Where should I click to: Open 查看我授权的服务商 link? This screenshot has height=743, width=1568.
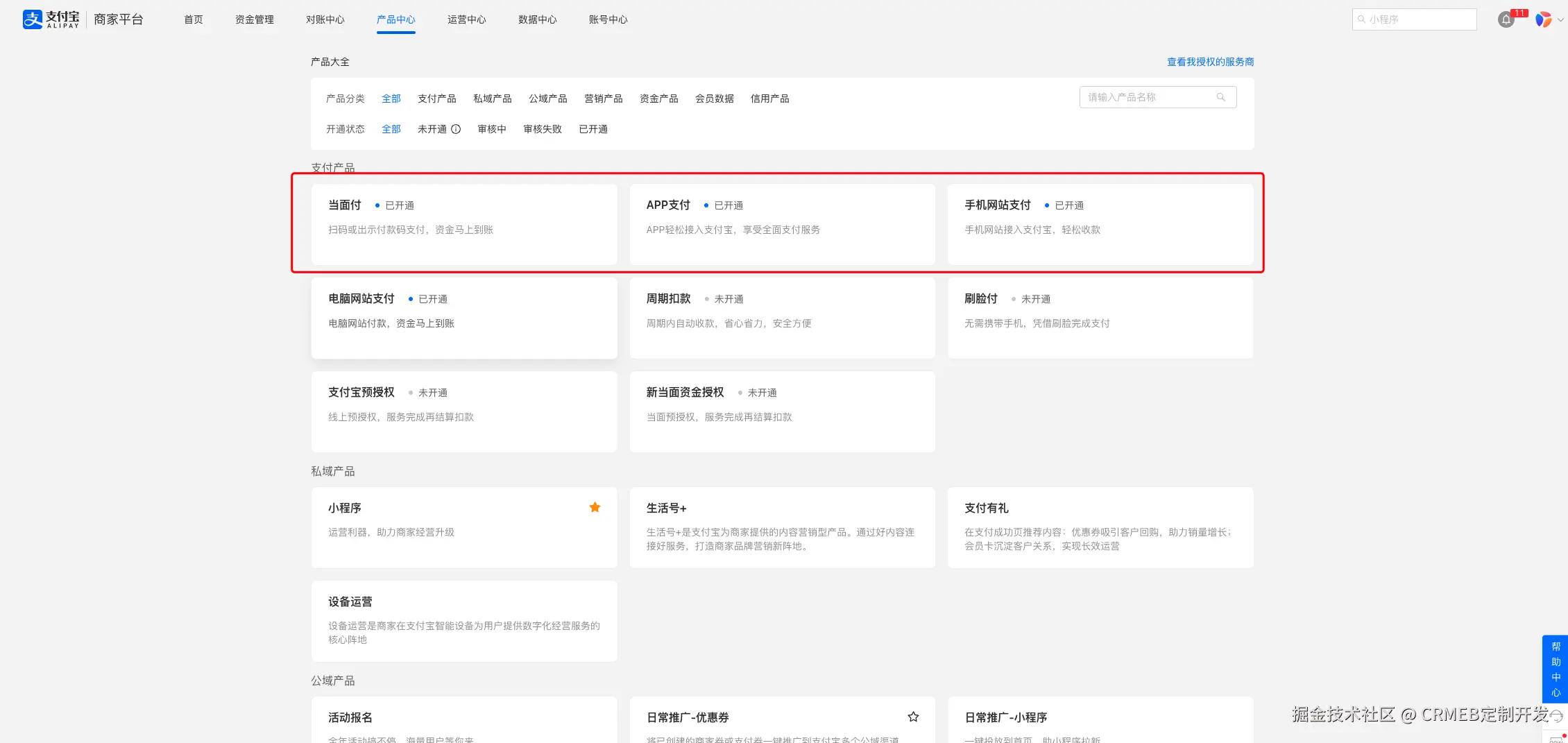coord(1211,62)
